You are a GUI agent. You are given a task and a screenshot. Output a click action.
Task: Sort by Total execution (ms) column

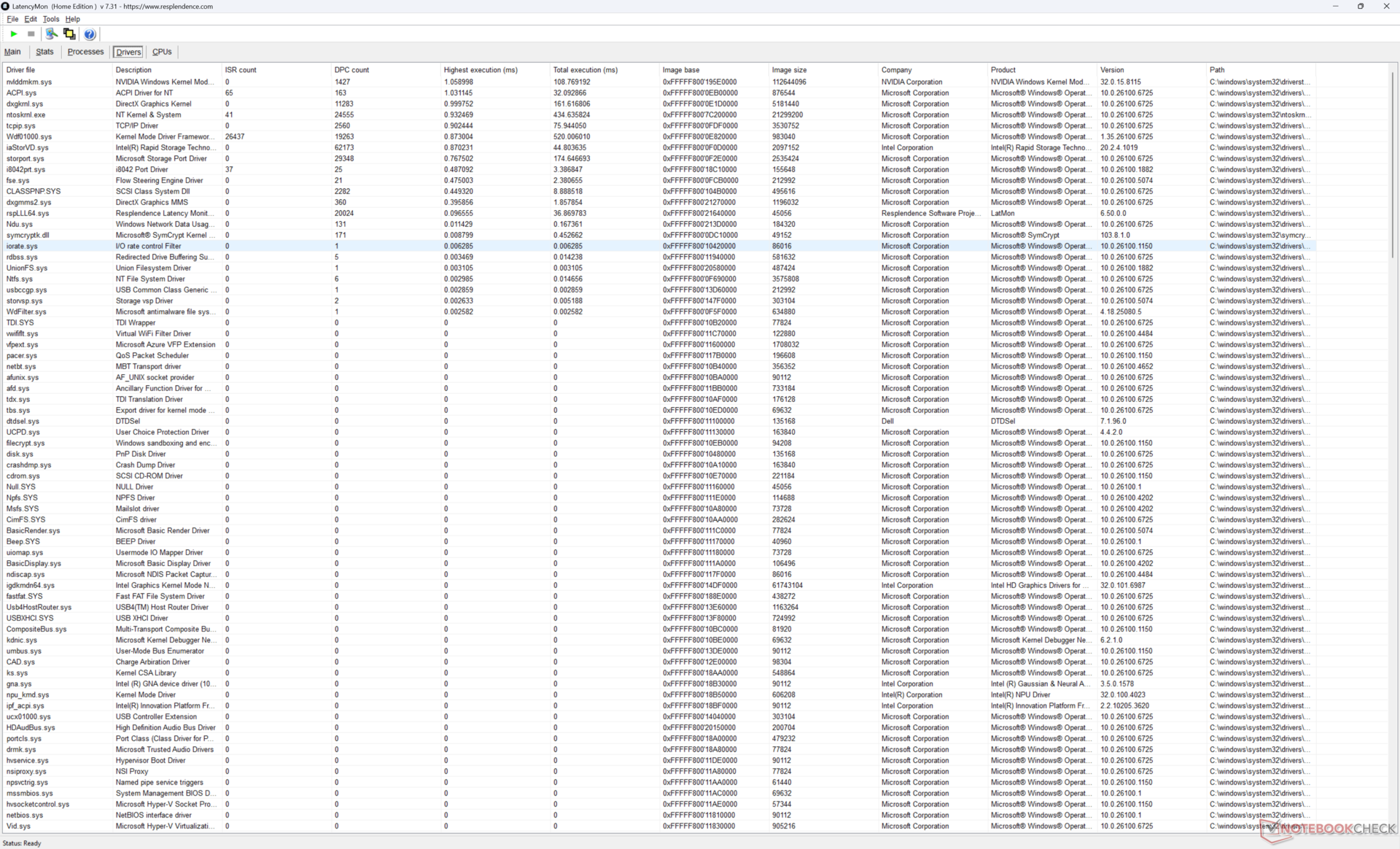pyautogui.click(x=585, y=70)
